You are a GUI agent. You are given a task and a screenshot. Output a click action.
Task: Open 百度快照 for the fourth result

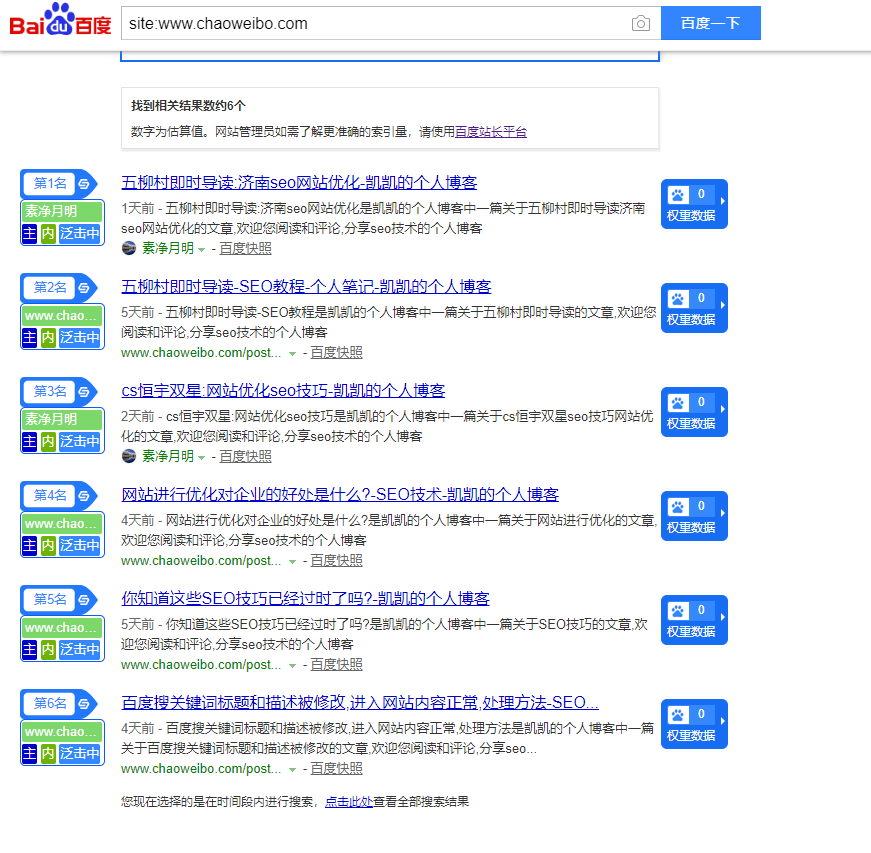(x=336, y=561)
